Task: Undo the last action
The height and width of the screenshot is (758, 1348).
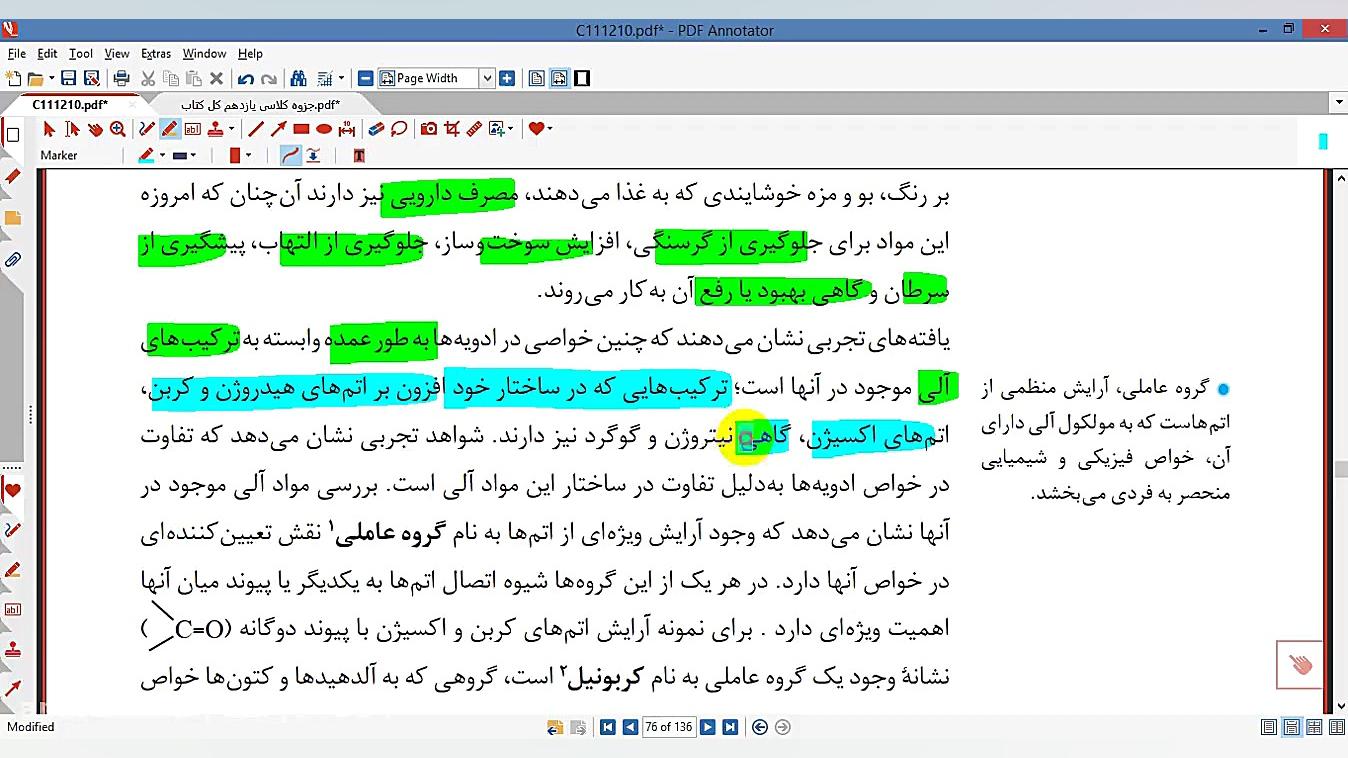Action: [x=246, y=78]
